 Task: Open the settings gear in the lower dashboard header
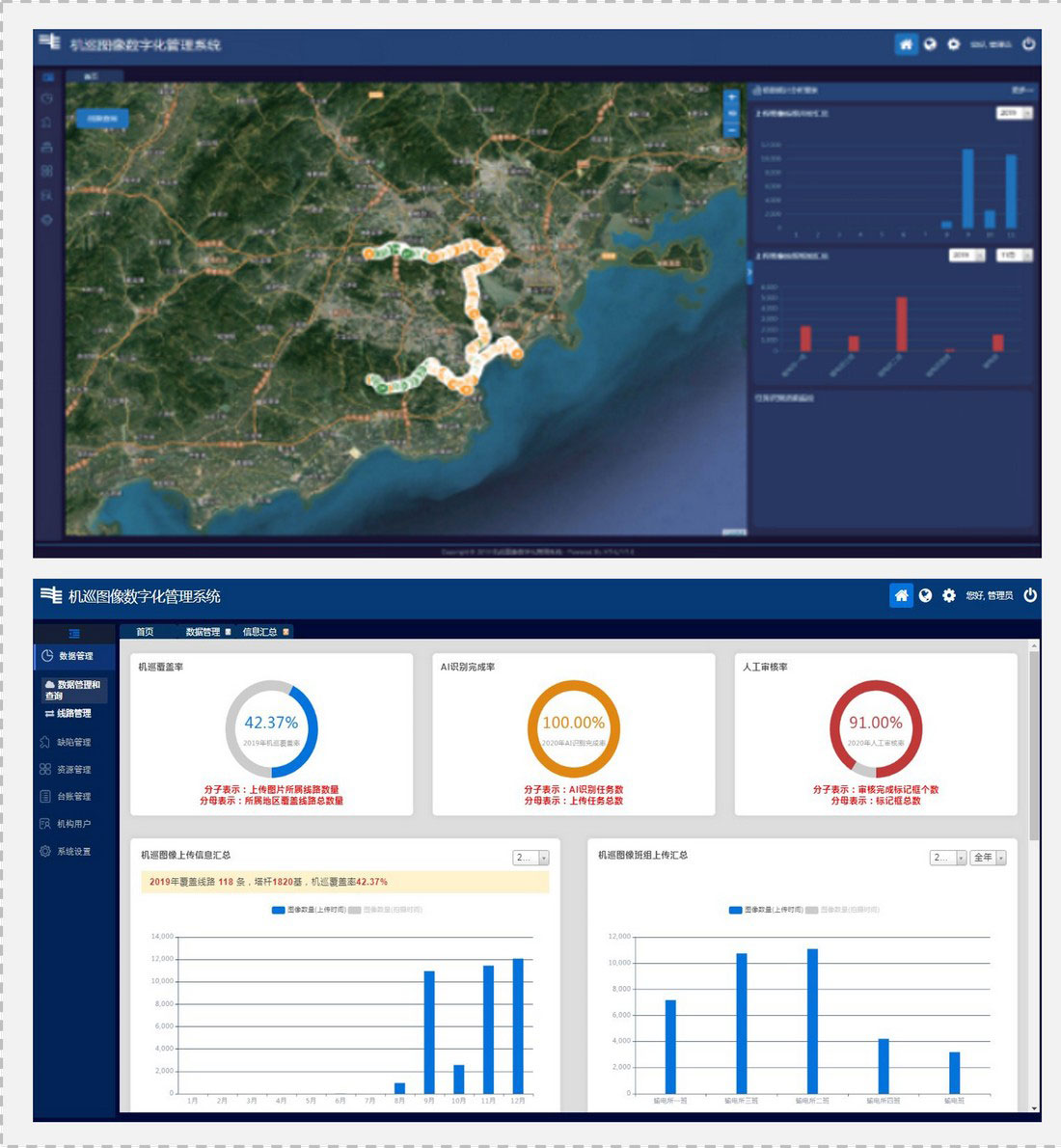[949, 595]
